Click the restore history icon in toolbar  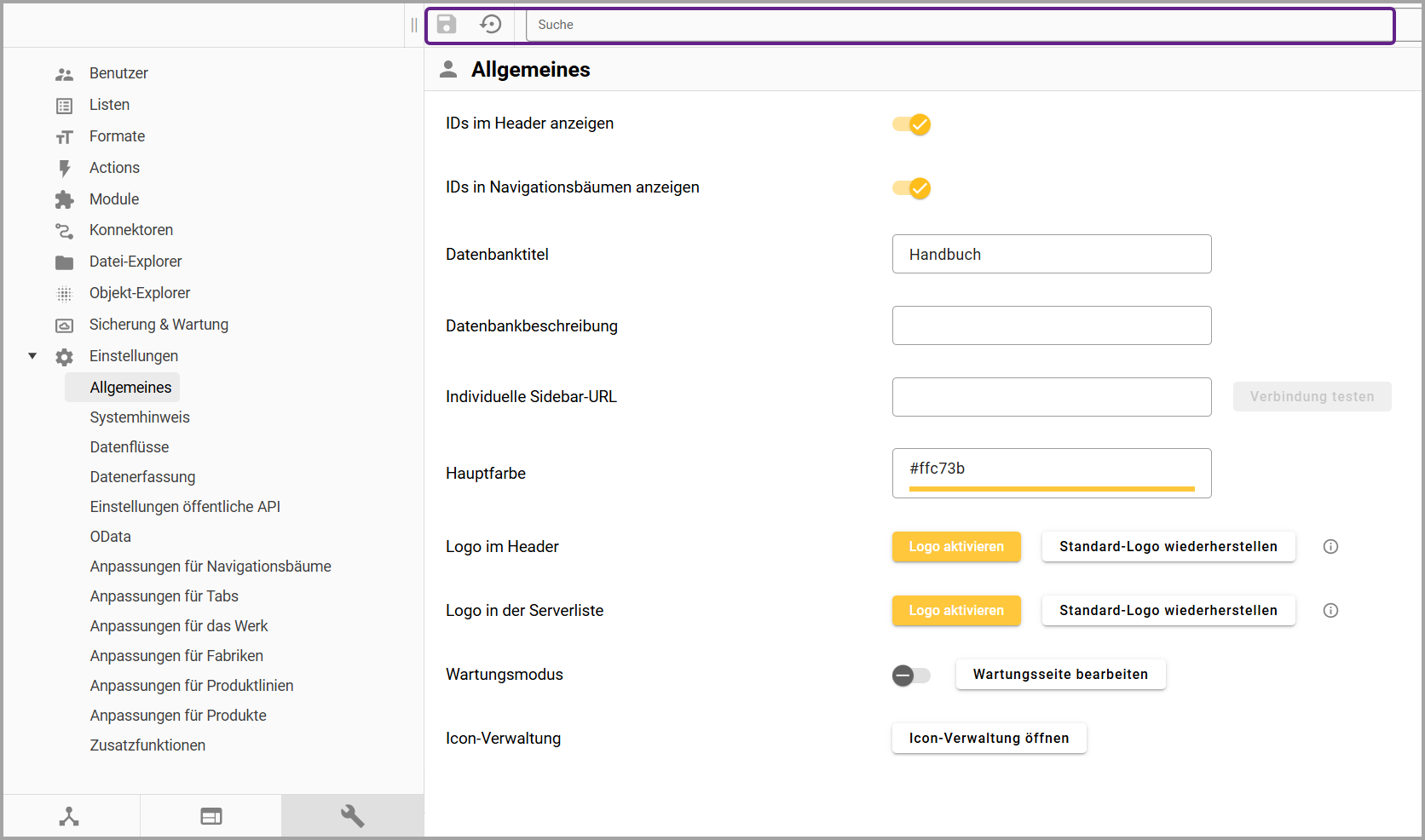[x=491, y=24]
